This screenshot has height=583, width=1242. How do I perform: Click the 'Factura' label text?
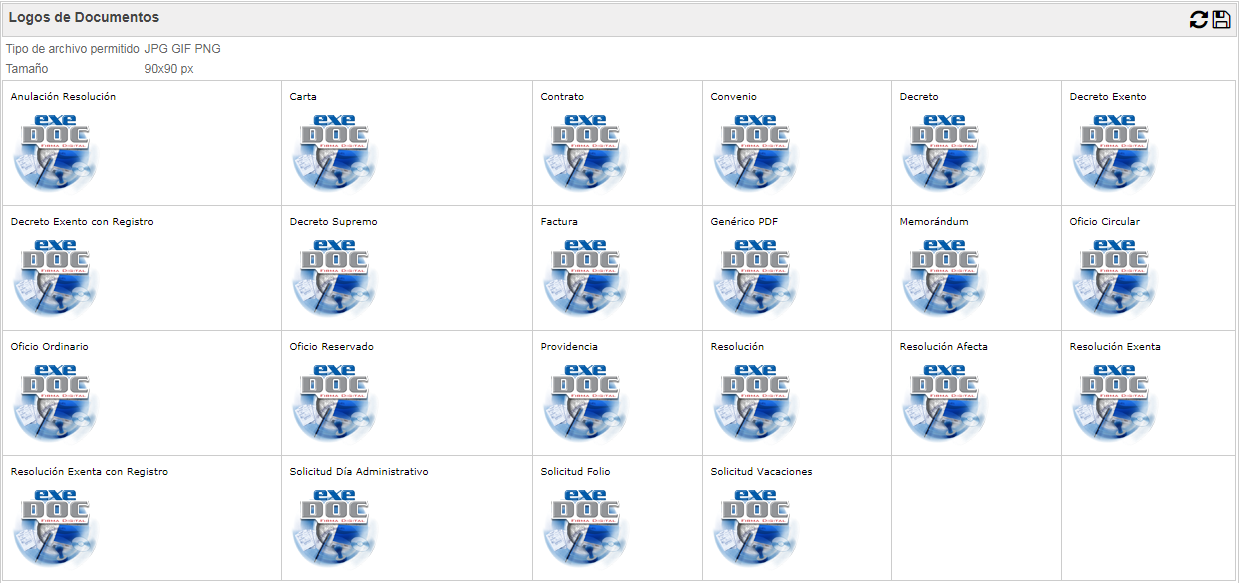(x=559, y=222)
